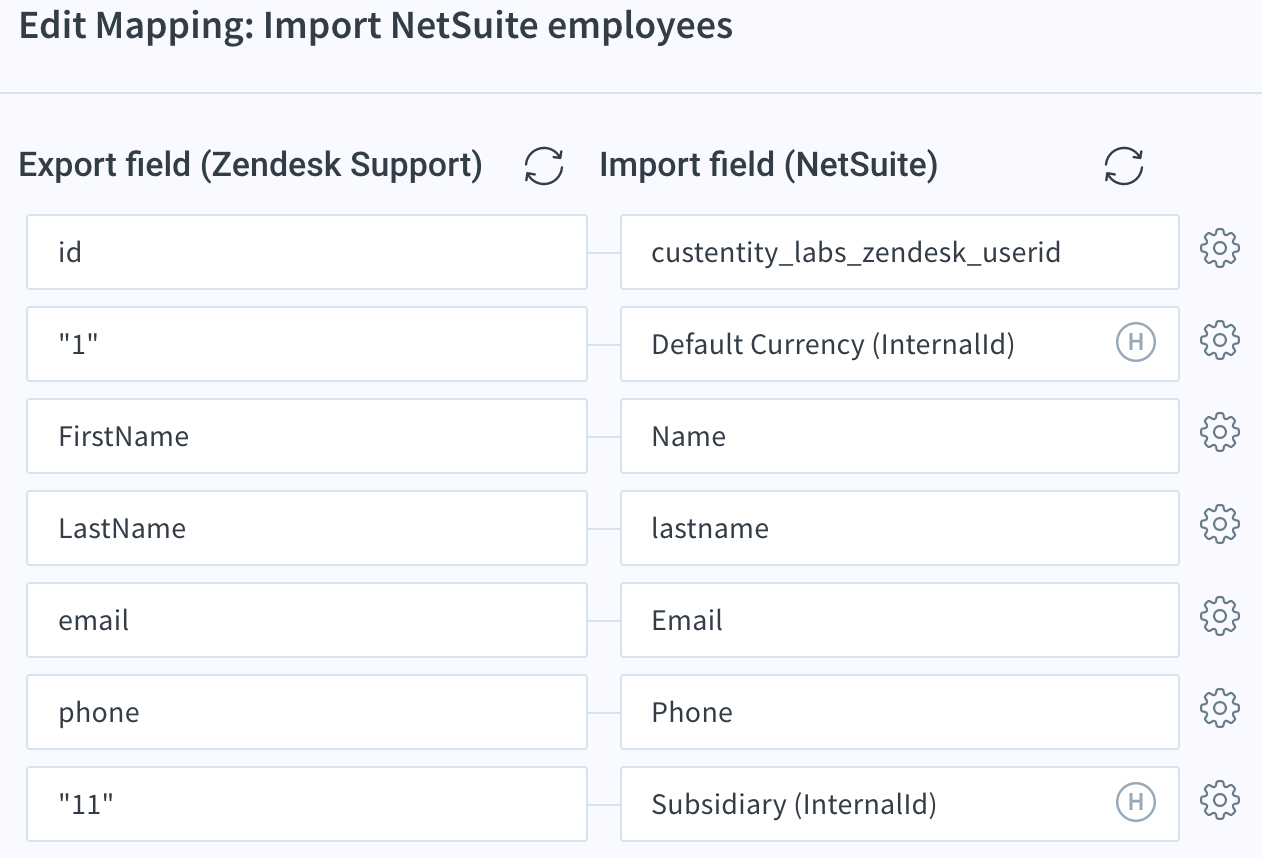Edit the custentity_labs_zendesk_userid import field
The image size is (1262, 858).
point(900,252)
